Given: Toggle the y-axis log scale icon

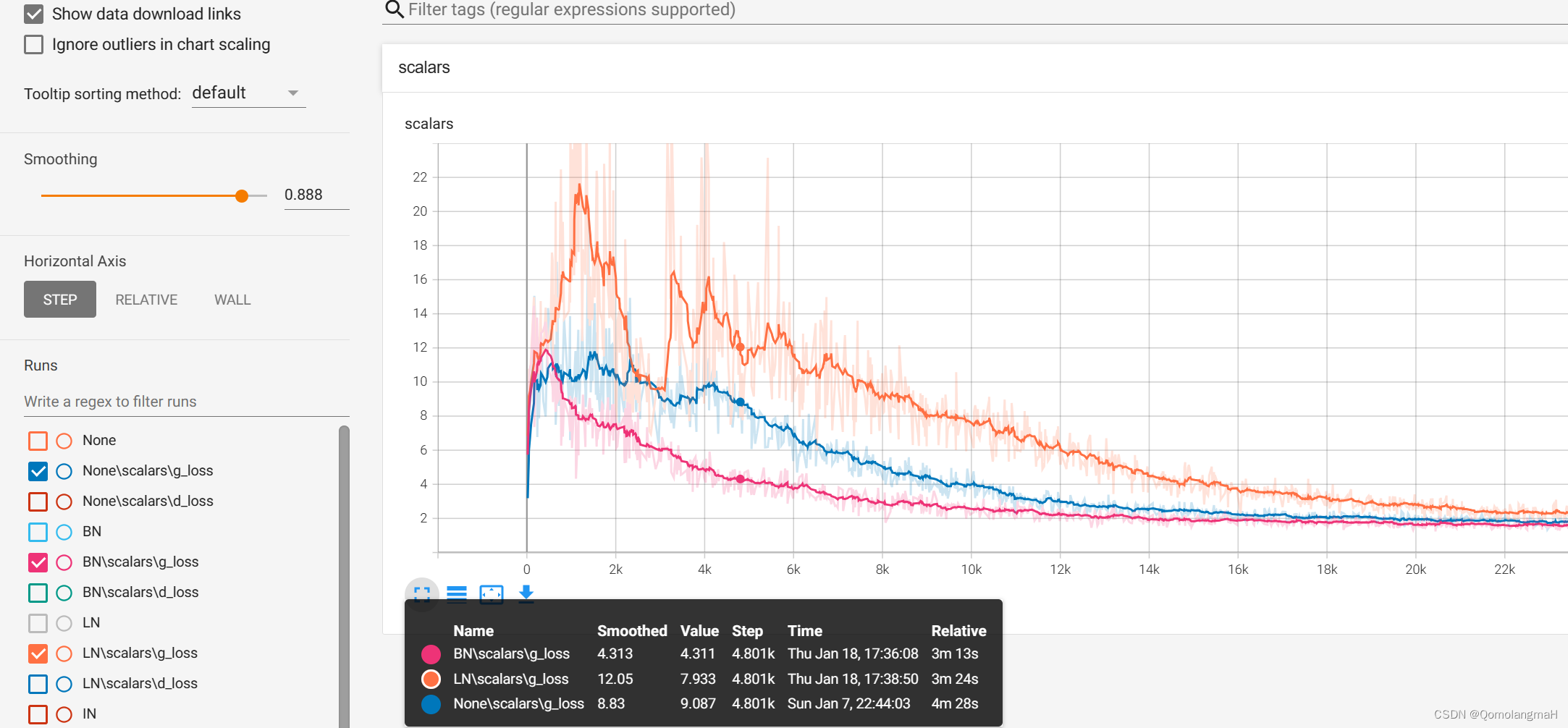Looking at the screenshot, I should click(x=457, y=593).
